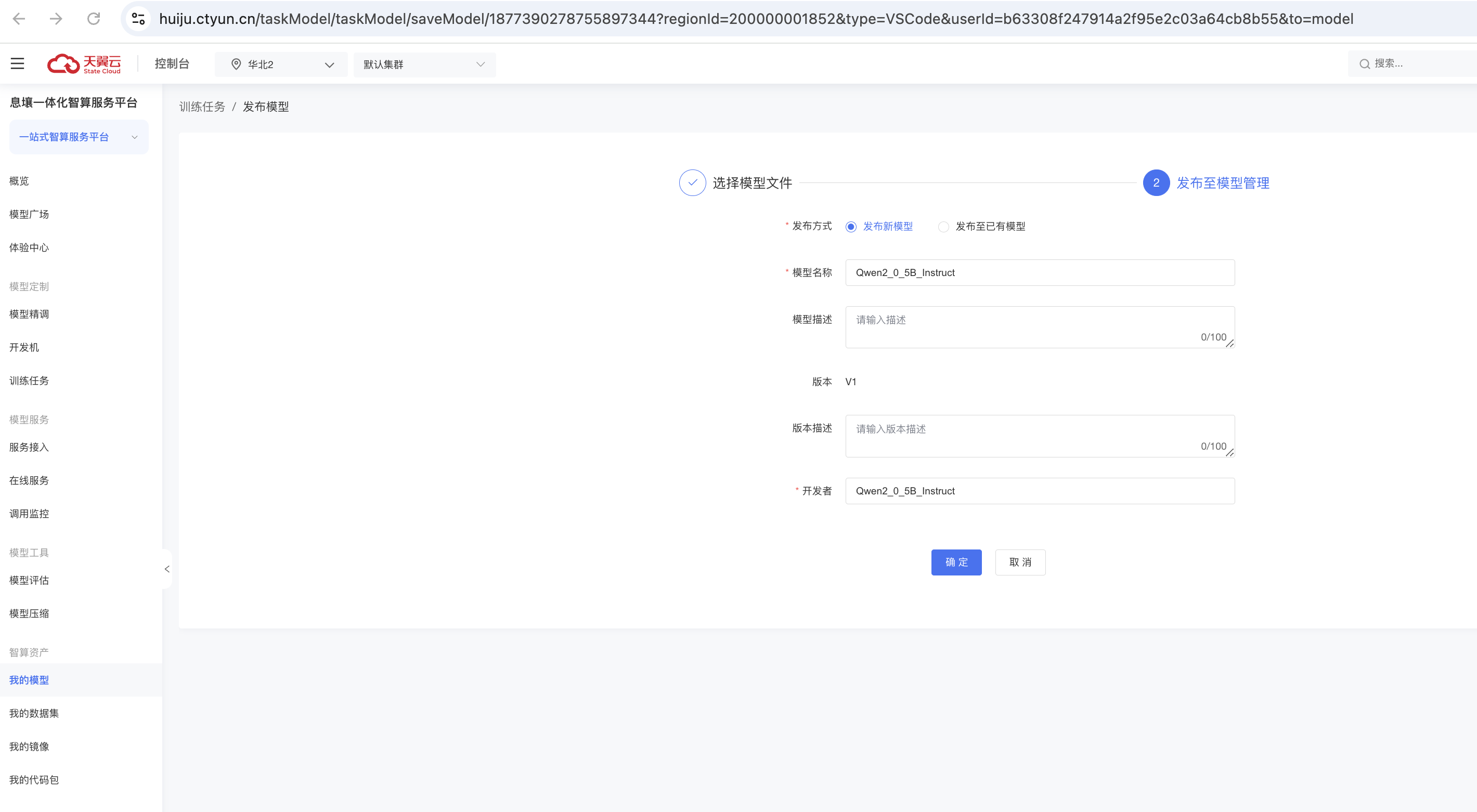Image resolution: width=1477 pixels, height=812 pixels.
Task: Click version value V1
Action: pos(851,382)
